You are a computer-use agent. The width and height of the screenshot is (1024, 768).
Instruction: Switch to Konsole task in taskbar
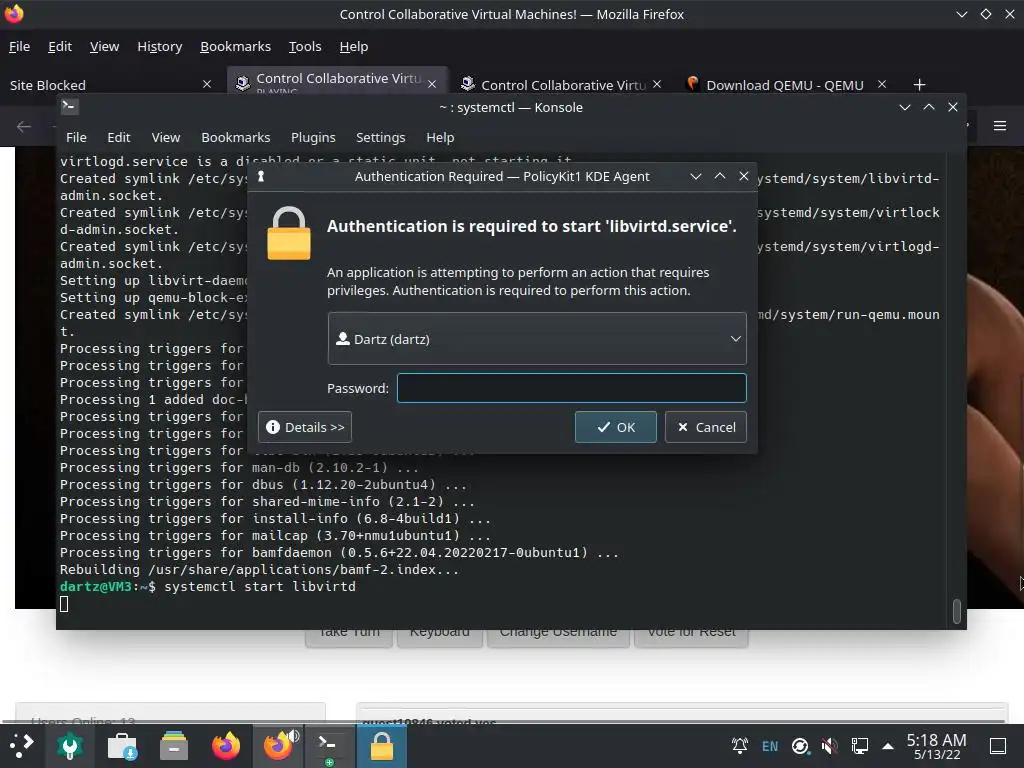pos(329,746)
